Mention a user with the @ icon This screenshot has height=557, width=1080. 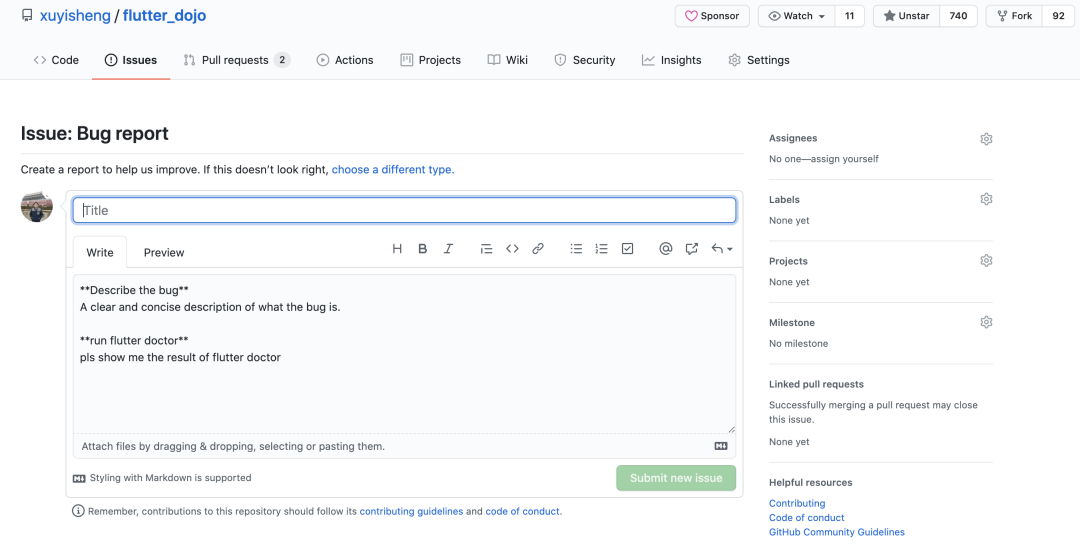[665, 249]
